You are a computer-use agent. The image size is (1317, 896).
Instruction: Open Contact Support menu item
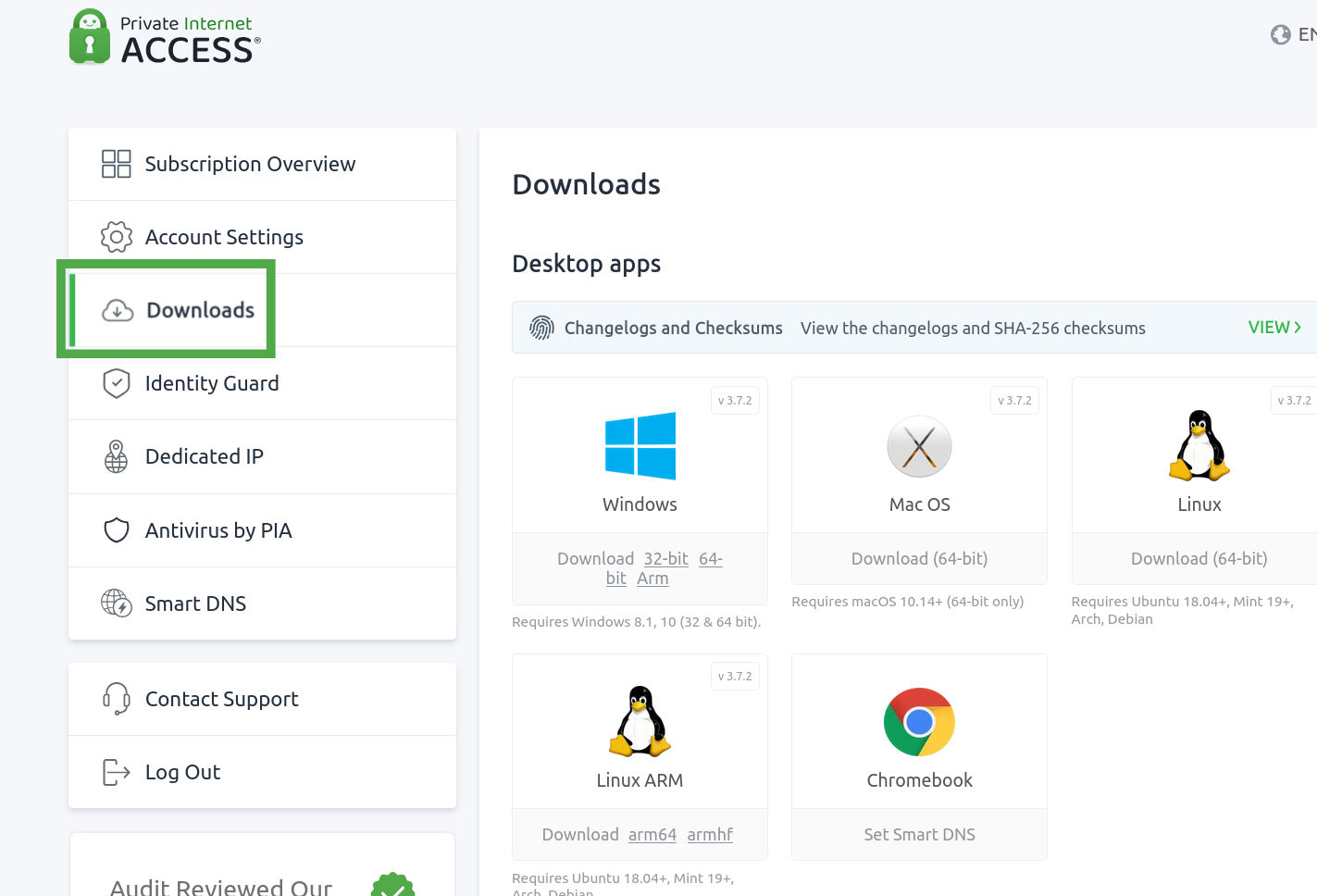click(262, 699)
